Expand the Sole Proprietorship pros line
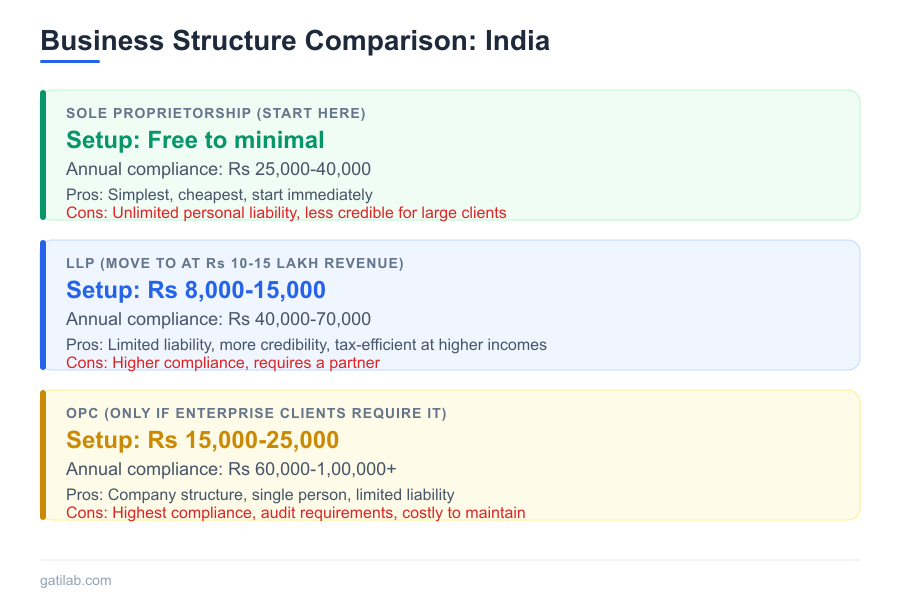Screen dimensions: 900x600 point(220,194)
